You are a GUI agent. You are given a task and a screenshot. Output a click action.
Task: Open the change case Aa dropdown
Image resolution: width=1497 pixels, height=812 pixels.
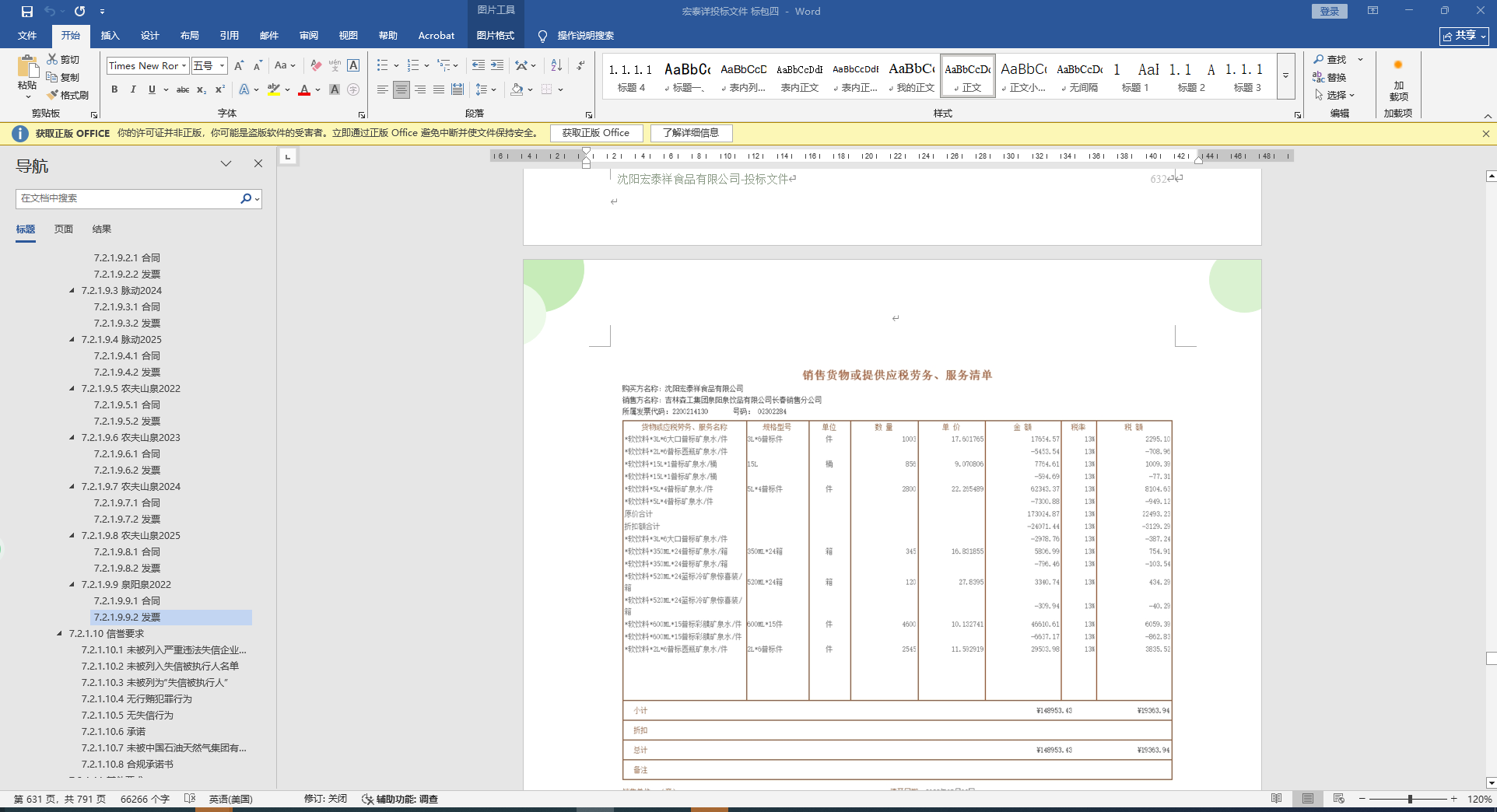tap(286, 66)
